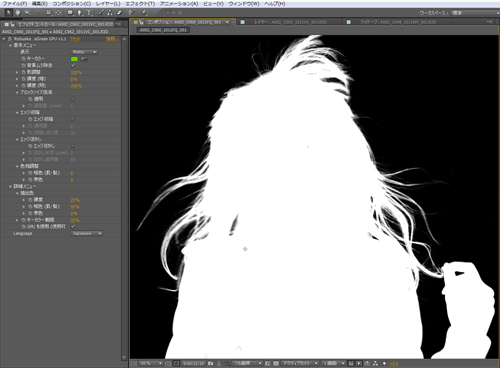Open the ファイル(F) menu
Viewport: 500px width, 368px height.
pyautogui.click(x=15, y=4)
